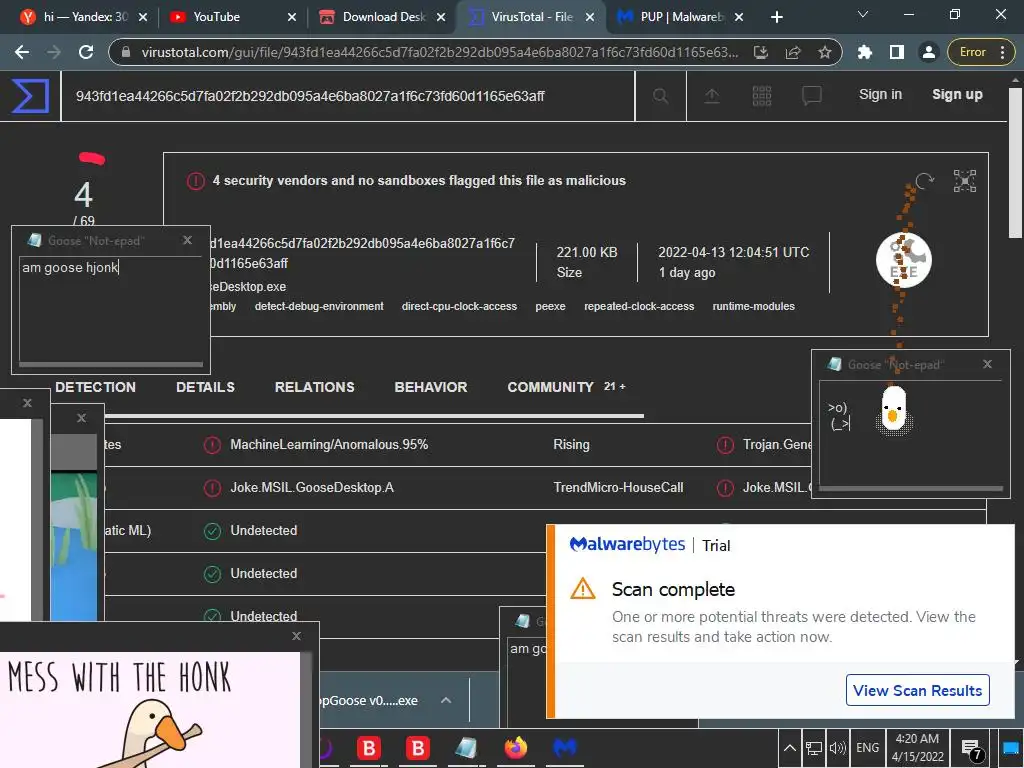The image size is (1024, 768).
Task: Click the ENG language indicator
Action: click(867, 748)
